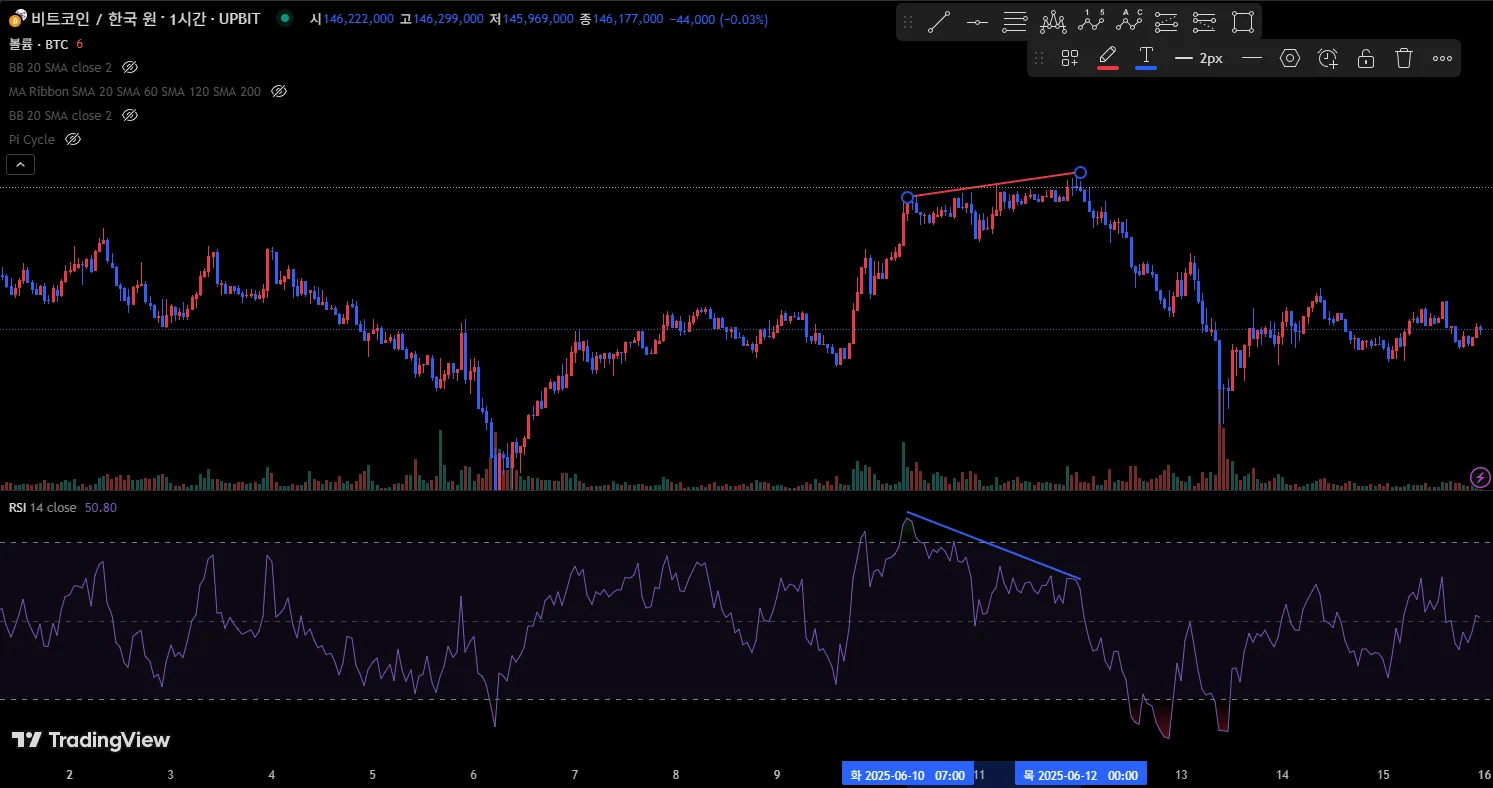Click the low price value 145,969,000
1493x788 pixels.
pyautogui.click(x=538, y=18)
